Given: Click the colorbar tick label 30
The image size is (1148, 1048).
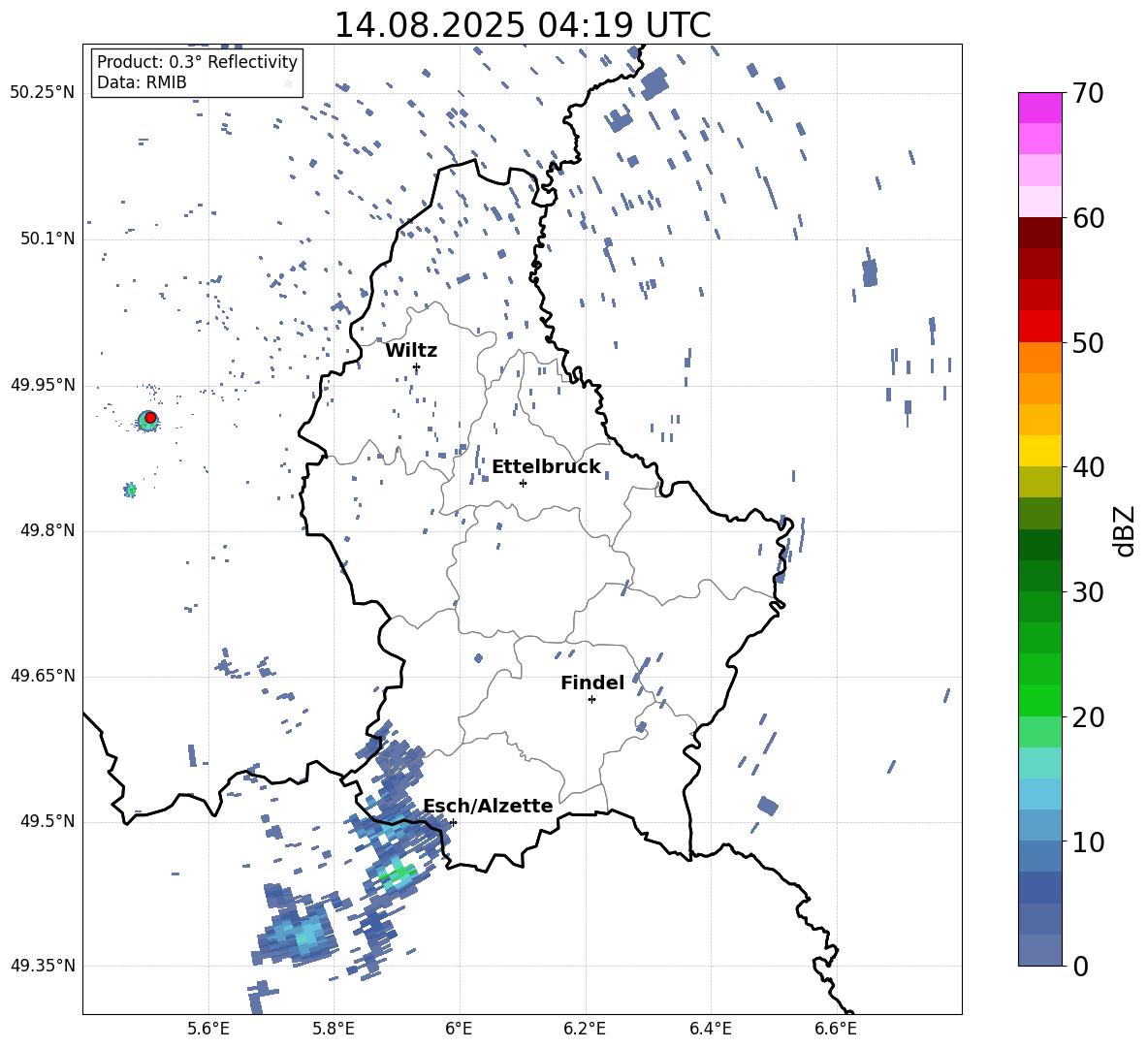Looking at the screenshot, I should [x=1088, y=592].
